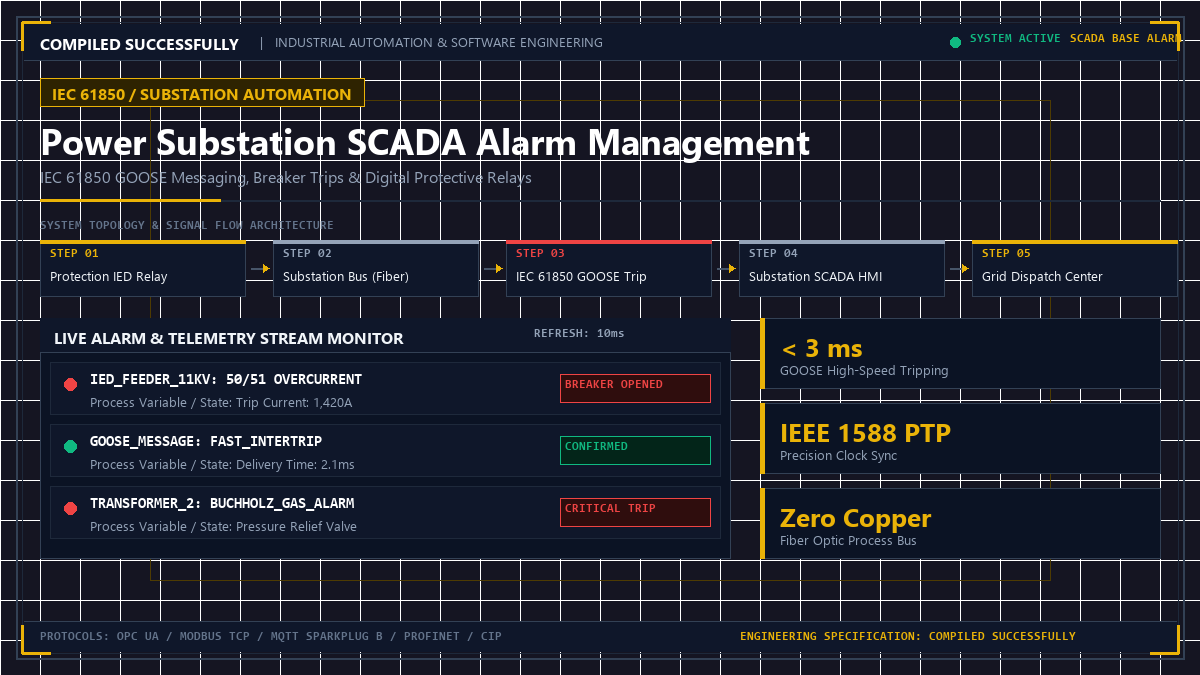Click the red alarm dot for IED_FEEDER_11KV
1200x675 pixels.
coord(70,385)
